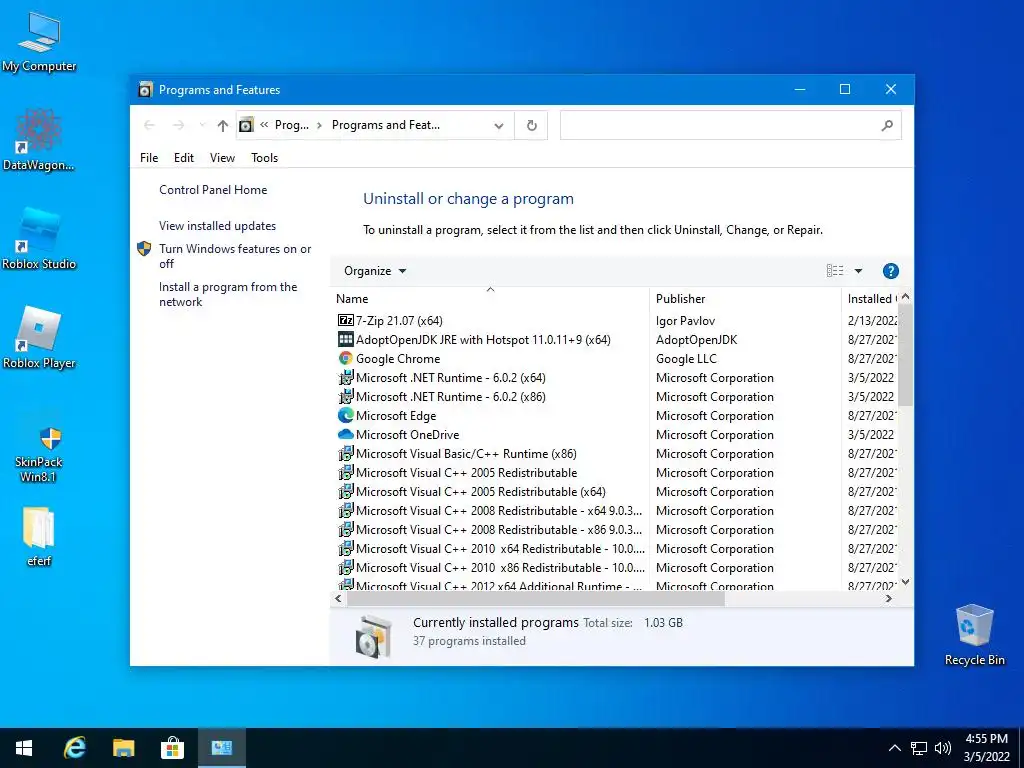Open My Computer desktop icon
The height and width of the screenshot is (768, 1024).
pos(39,43)
